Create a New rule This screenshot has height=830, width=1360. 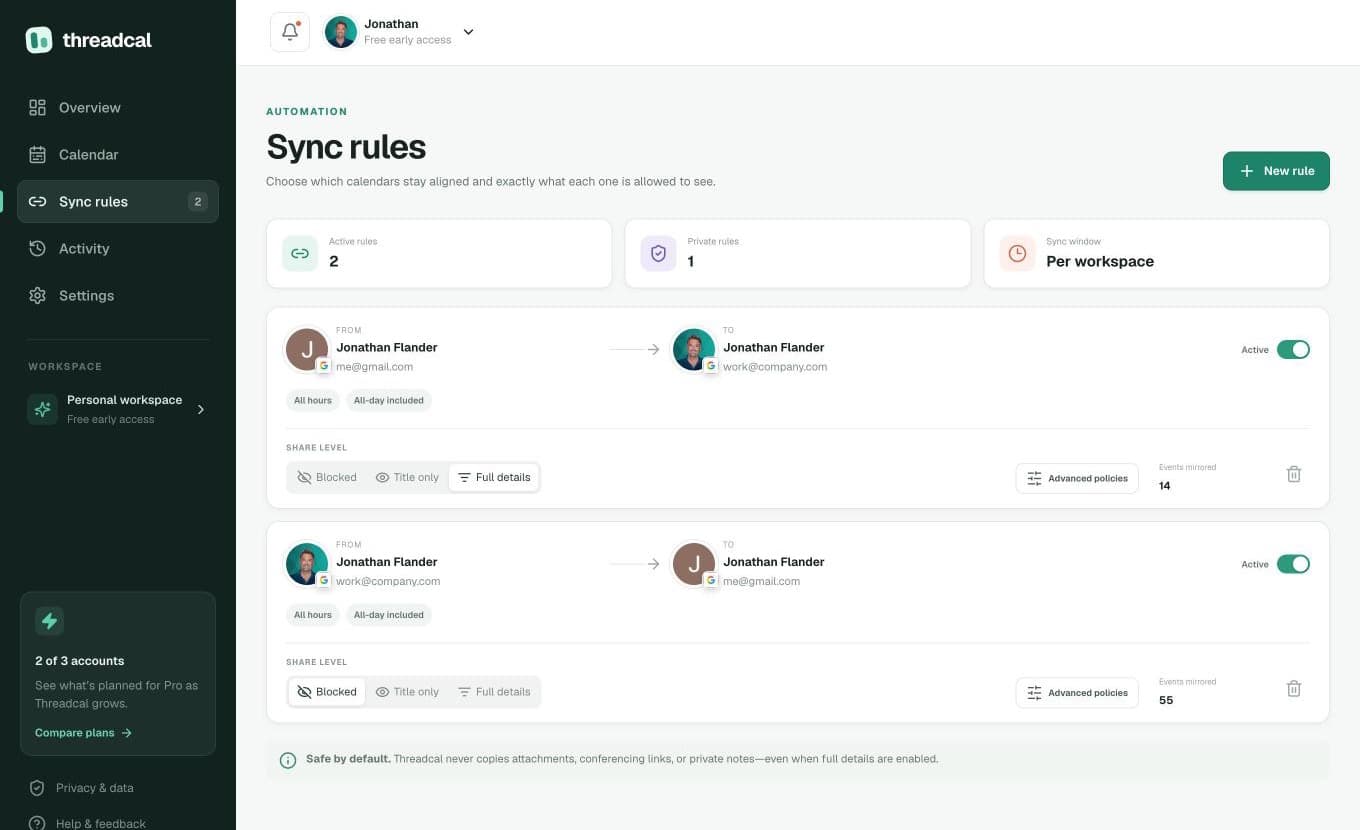(1276, 171)
